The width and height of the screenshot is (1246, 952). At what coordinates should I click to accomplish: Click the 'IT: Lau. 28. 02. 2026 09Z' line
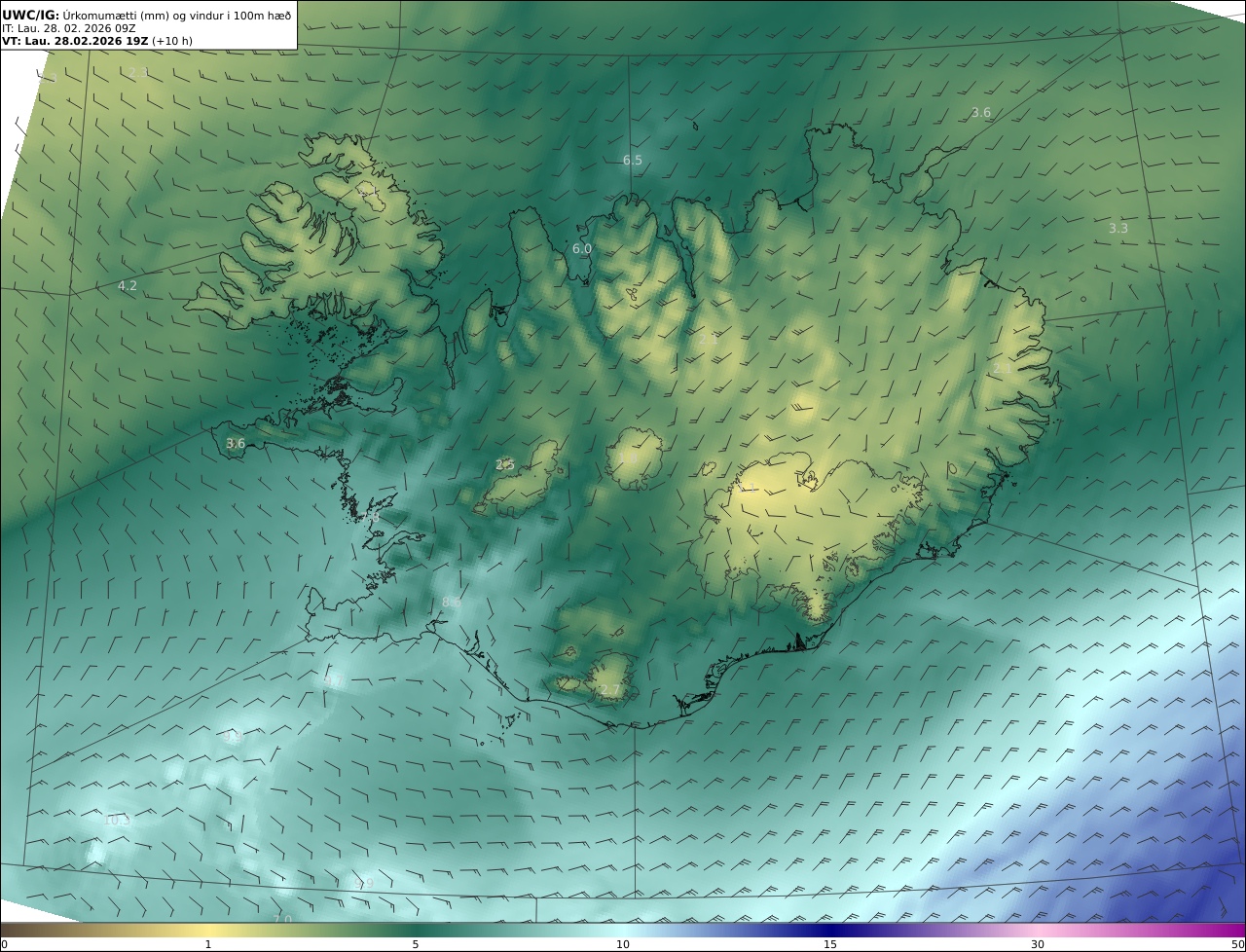point(68,28)
